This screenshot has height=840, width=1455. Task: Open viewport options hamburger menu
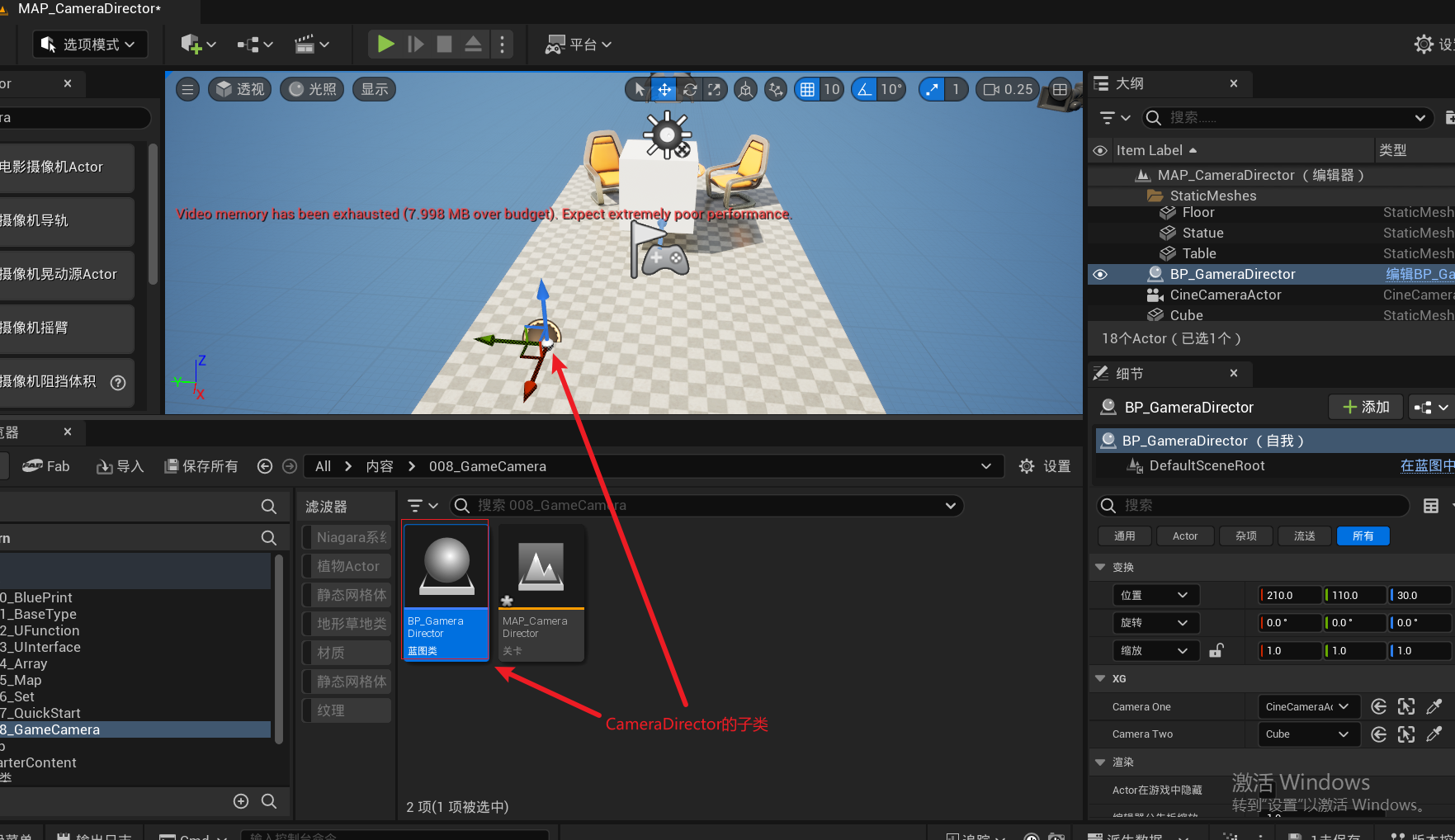coord(188,89)
